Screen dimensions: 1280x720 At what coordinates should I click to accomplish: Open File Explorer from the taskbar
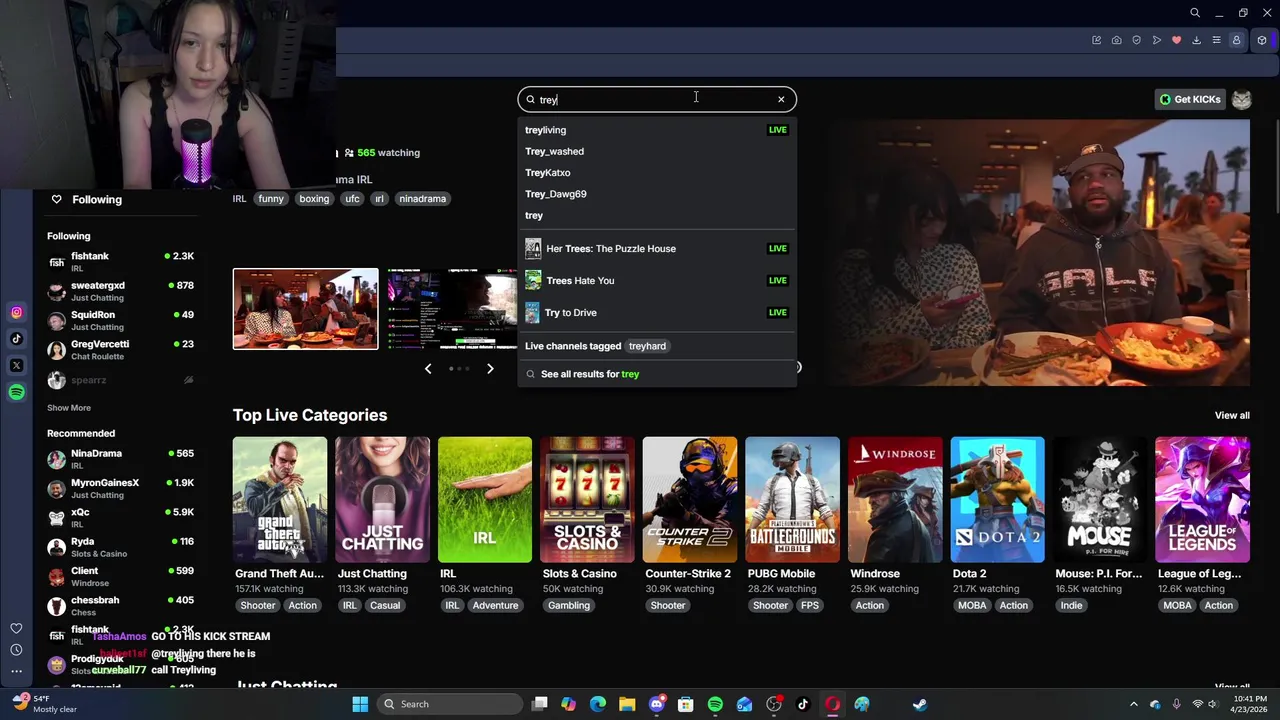[x=627, y=704]
